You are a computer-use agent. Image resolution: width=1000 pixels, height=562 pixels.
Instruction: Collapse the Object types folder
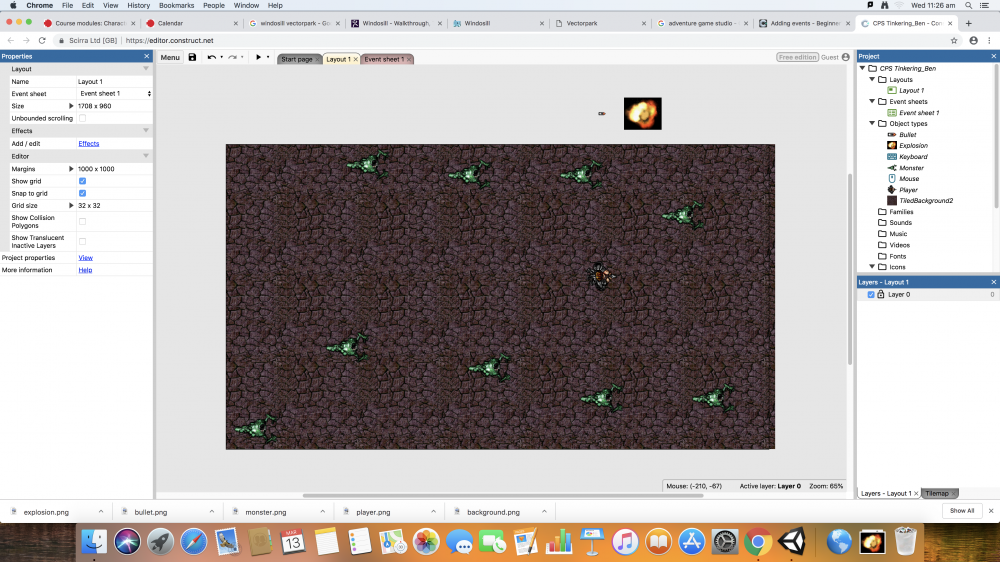point(872,123)
